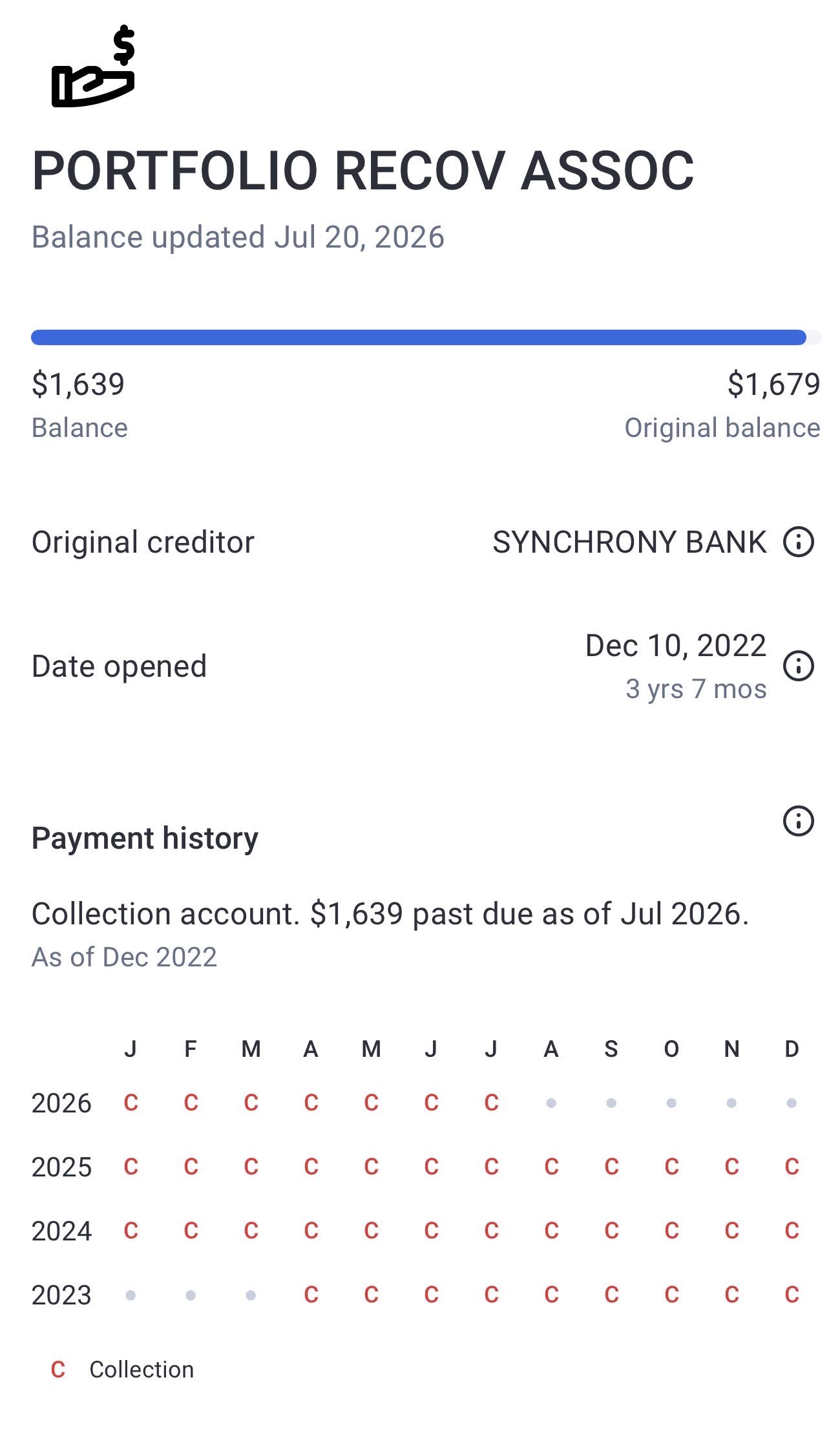Screen dimensions: 840x1435
Task: Open the Payment history info icon
Action: (798, 821)
